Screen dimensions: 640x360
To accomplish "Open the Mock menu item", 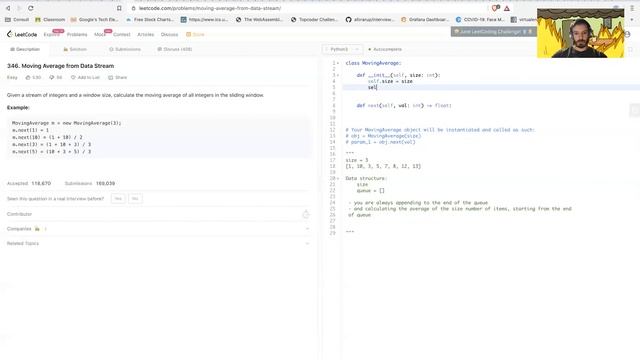I will pyautogui.click(x=100, y=35).
